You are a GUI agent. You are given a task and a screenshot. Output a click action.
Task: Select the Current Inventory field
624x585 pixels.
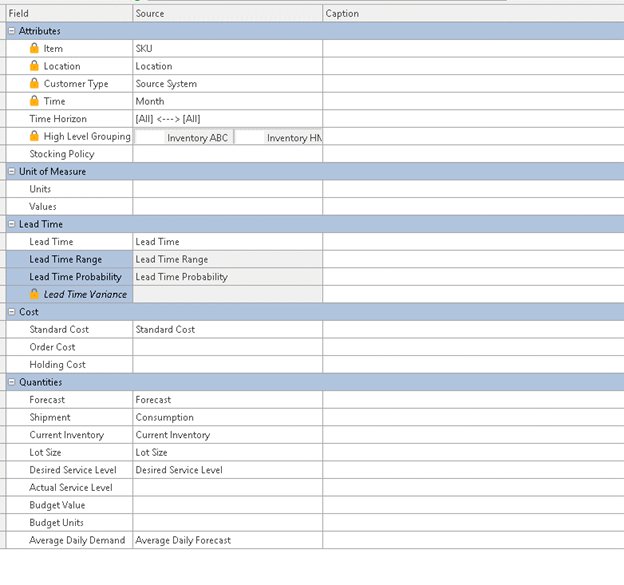tap(69, 435)
